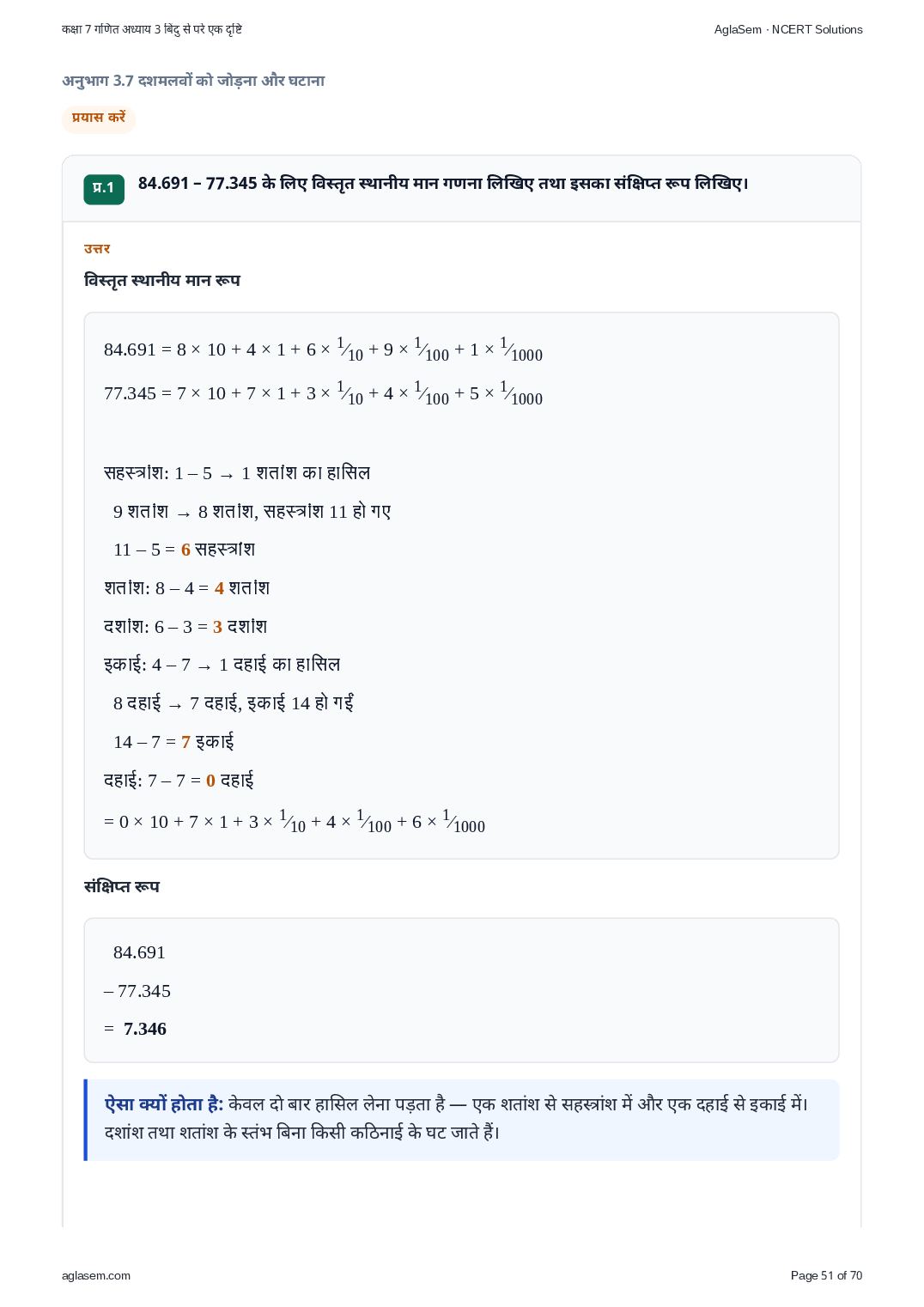
Task: Click the संक्षिप्त रूप subheading
Action: pos(122,886)
